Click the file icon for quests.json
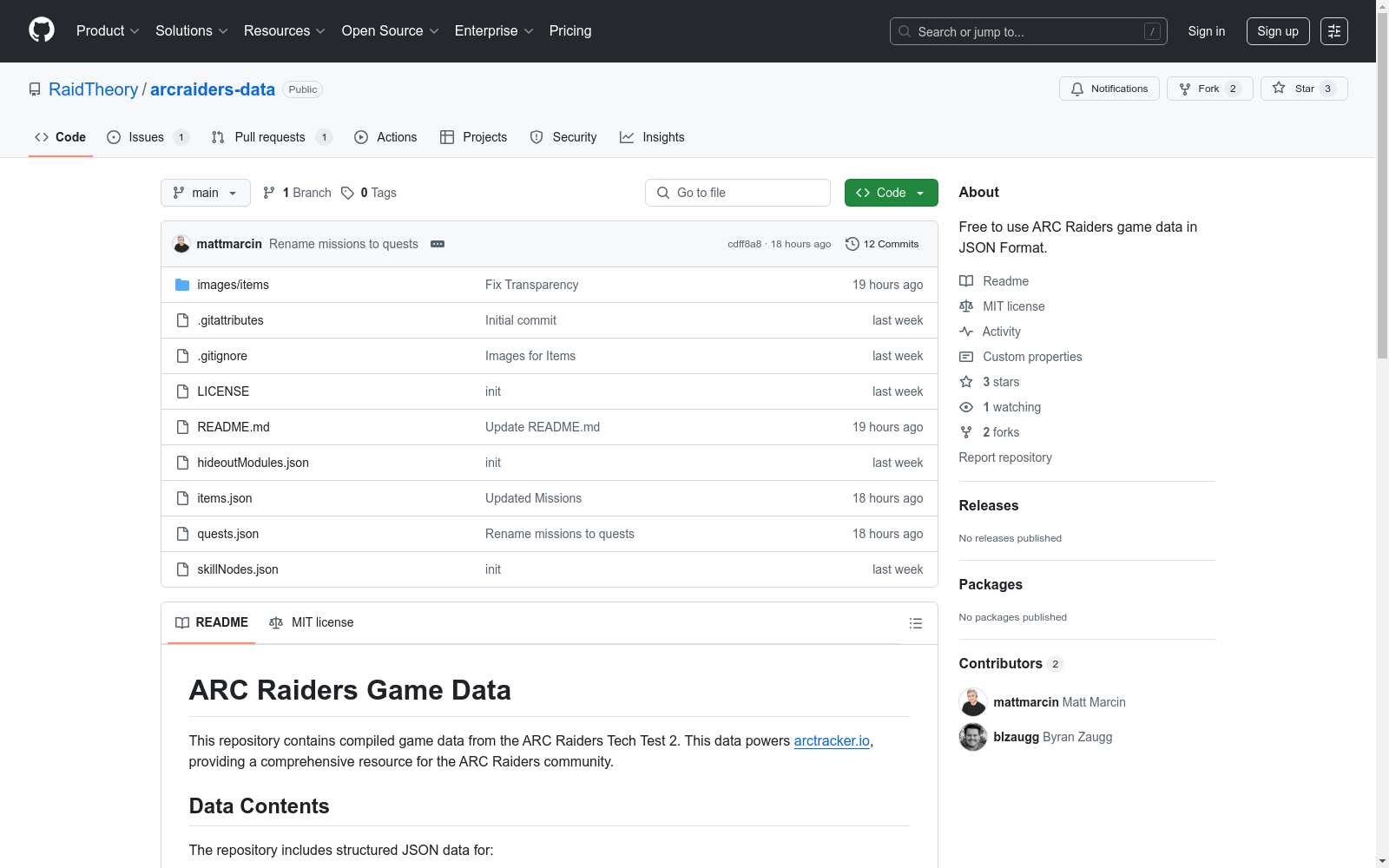This screenshot has height=868, width=1389. [182, 534]
